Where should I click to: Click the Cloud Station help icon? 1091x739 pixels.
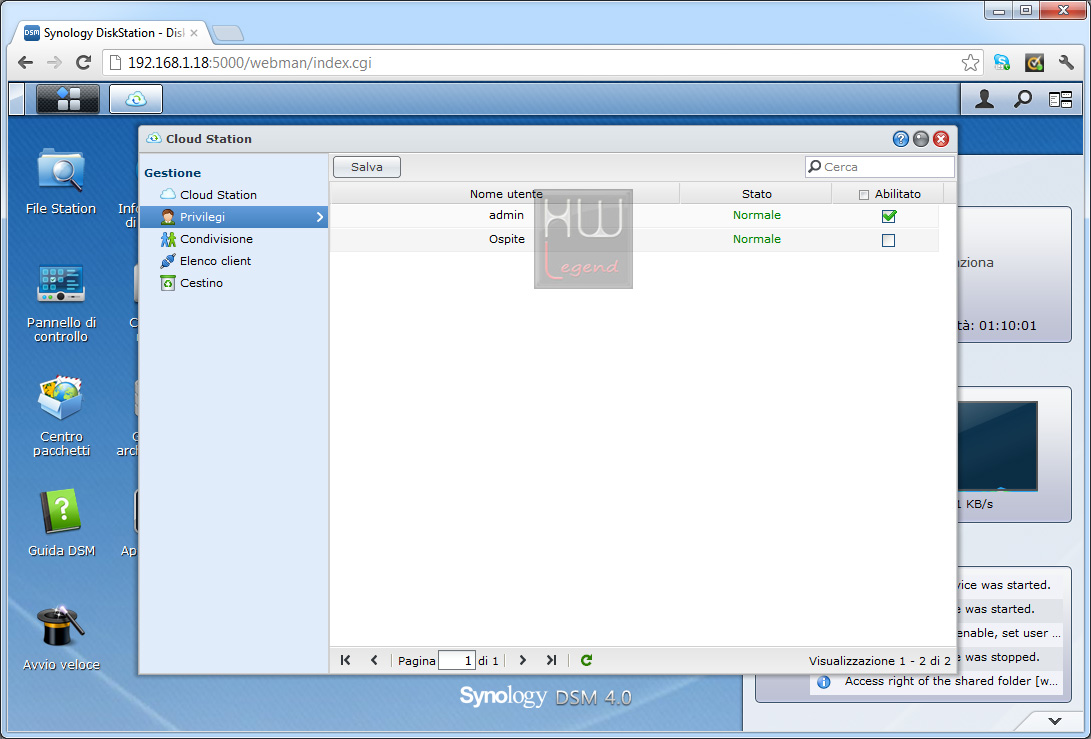click(x=900, y=139)
